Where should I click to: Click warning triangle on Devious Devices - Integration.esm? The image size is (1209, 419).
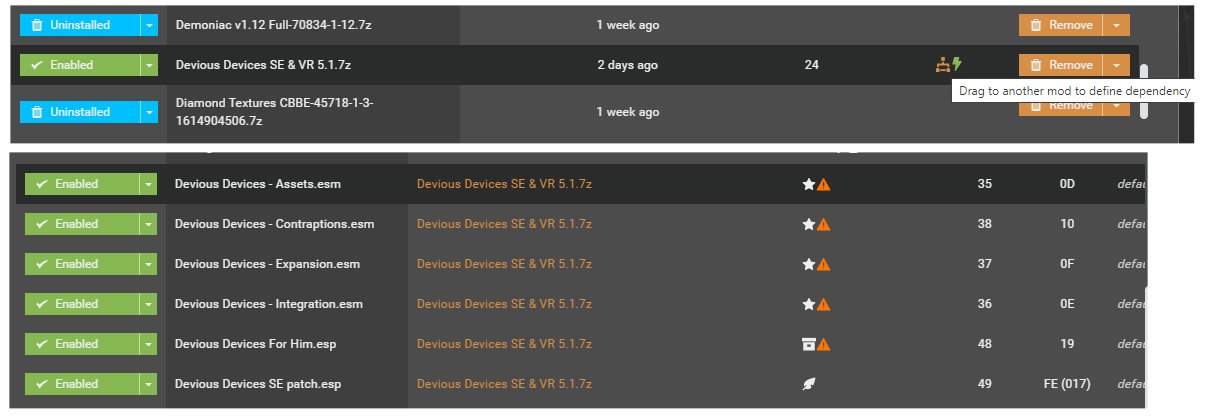[824, 305]
